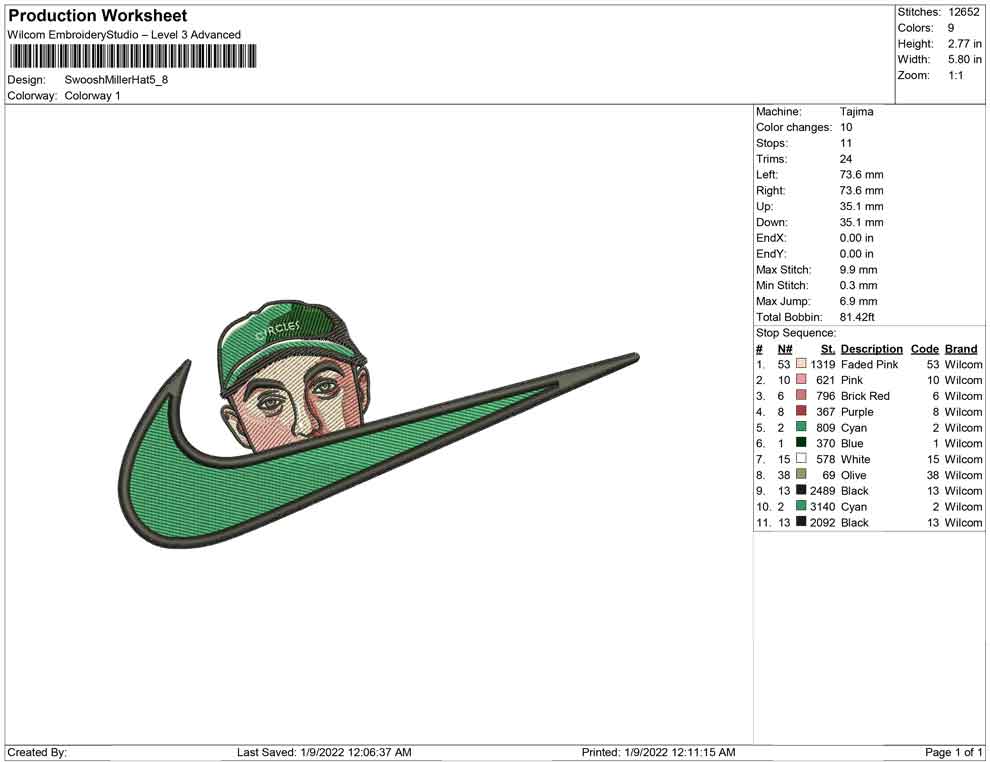Click the Colors value '9'
This screenshot has height=762, width=990.
click(x=951, y=28)
